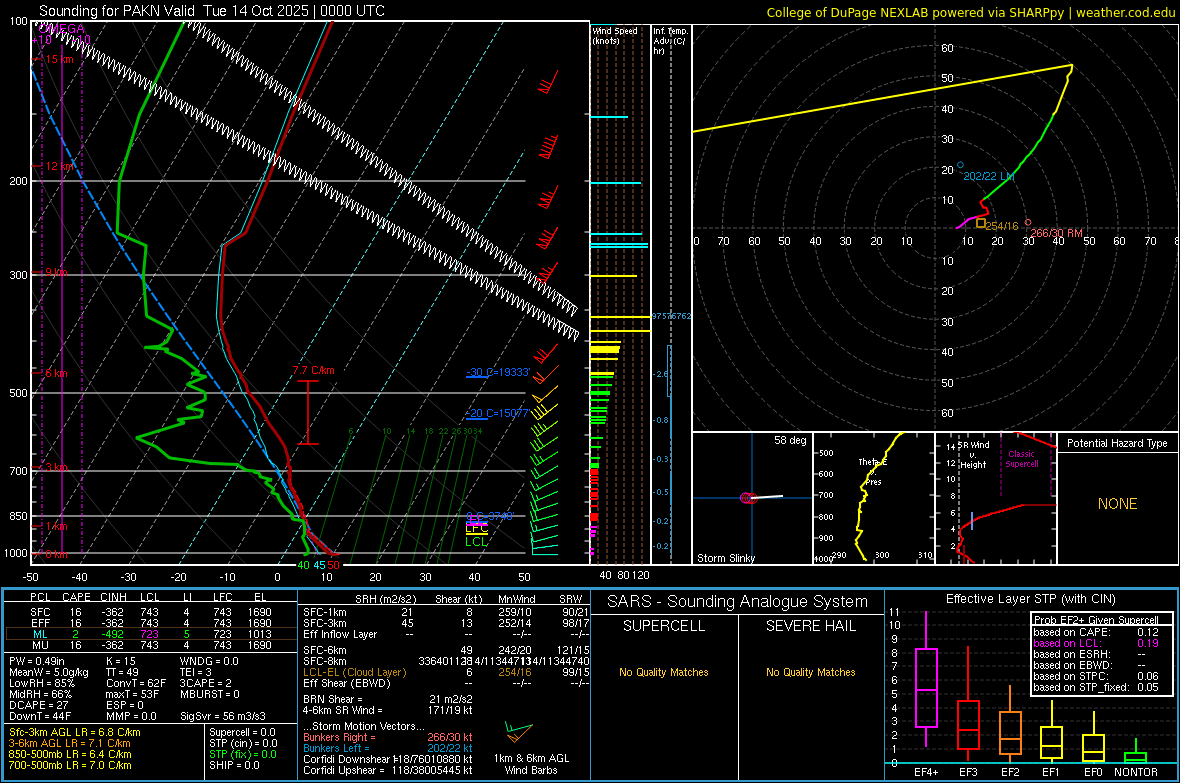Click the SR Wind v. Height label
1180x783 pixels.
point(973,455)
